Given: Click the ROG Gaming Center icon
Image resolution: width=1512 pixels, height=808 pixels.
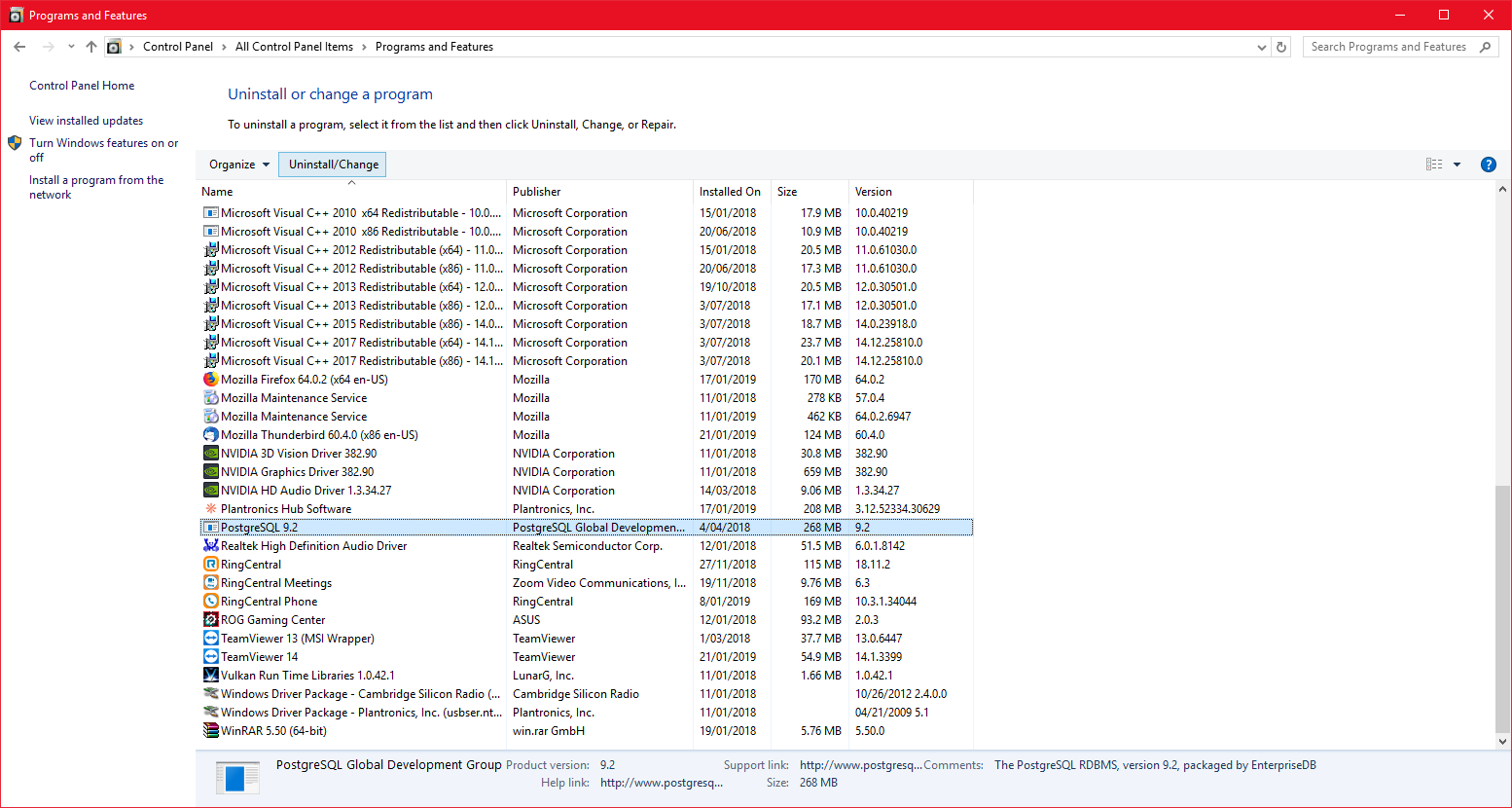Looking at the screenshot, I should click(x=210, y=620).
